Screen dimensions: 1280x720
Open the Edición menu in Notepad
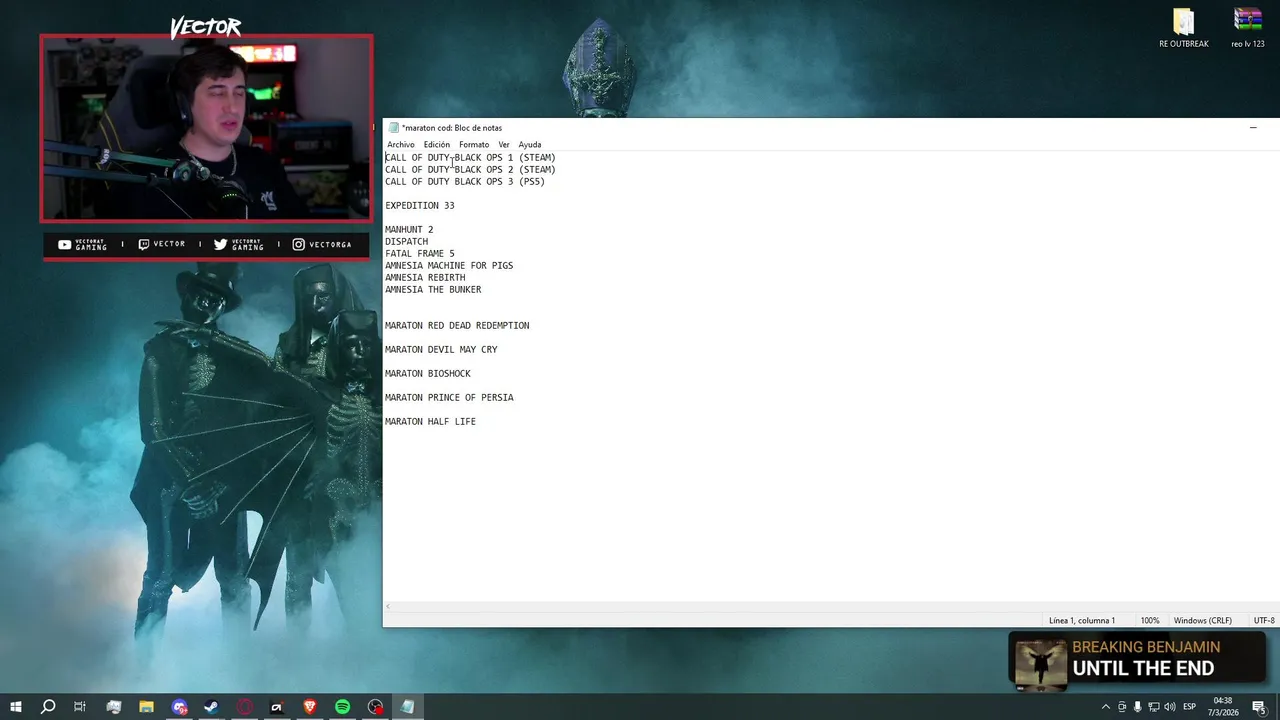click(x=436, y=145)
